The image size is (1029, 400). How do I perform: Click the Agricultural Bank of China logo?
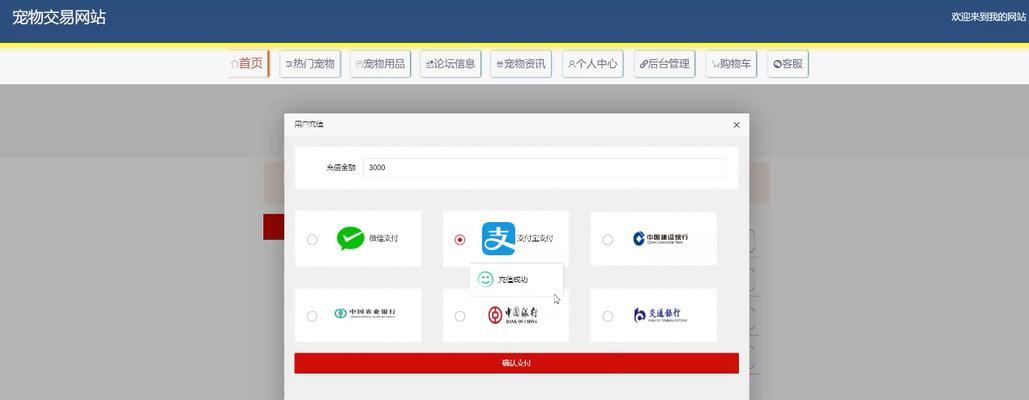coord(365,314)
